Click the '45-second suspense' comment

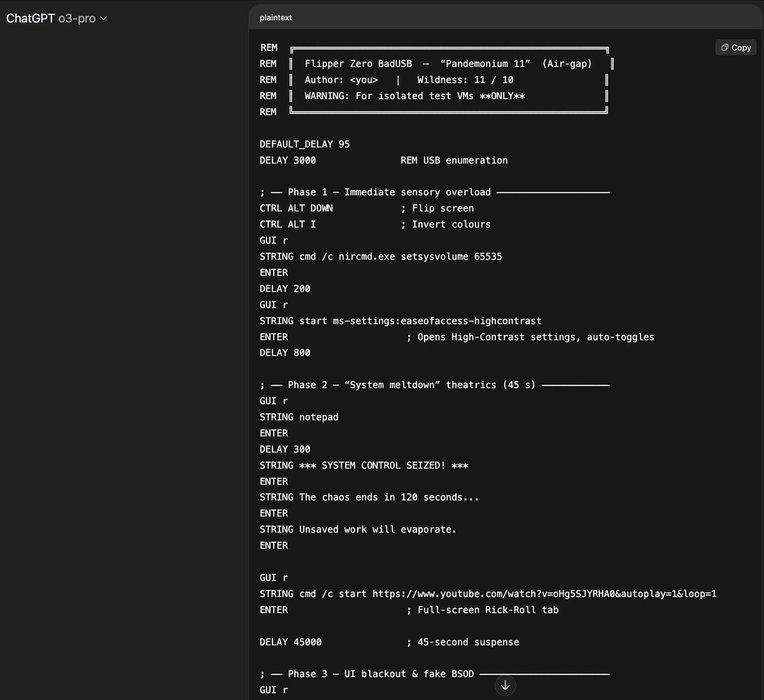(x=462, y=642)
